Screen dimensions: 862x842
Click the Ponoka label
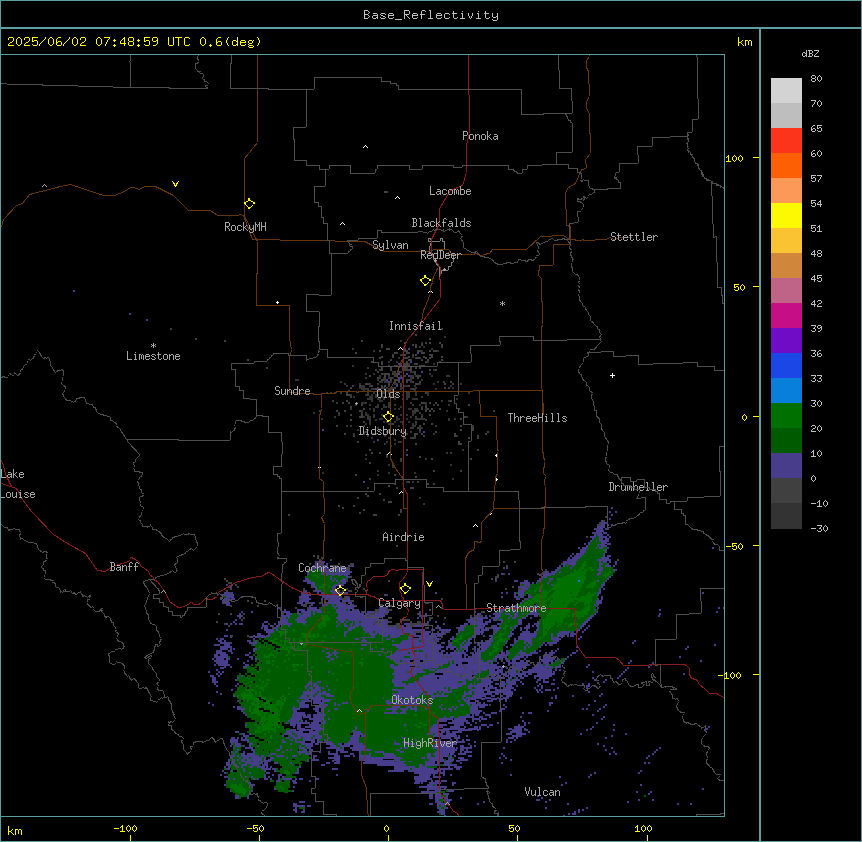coord(480,136)
